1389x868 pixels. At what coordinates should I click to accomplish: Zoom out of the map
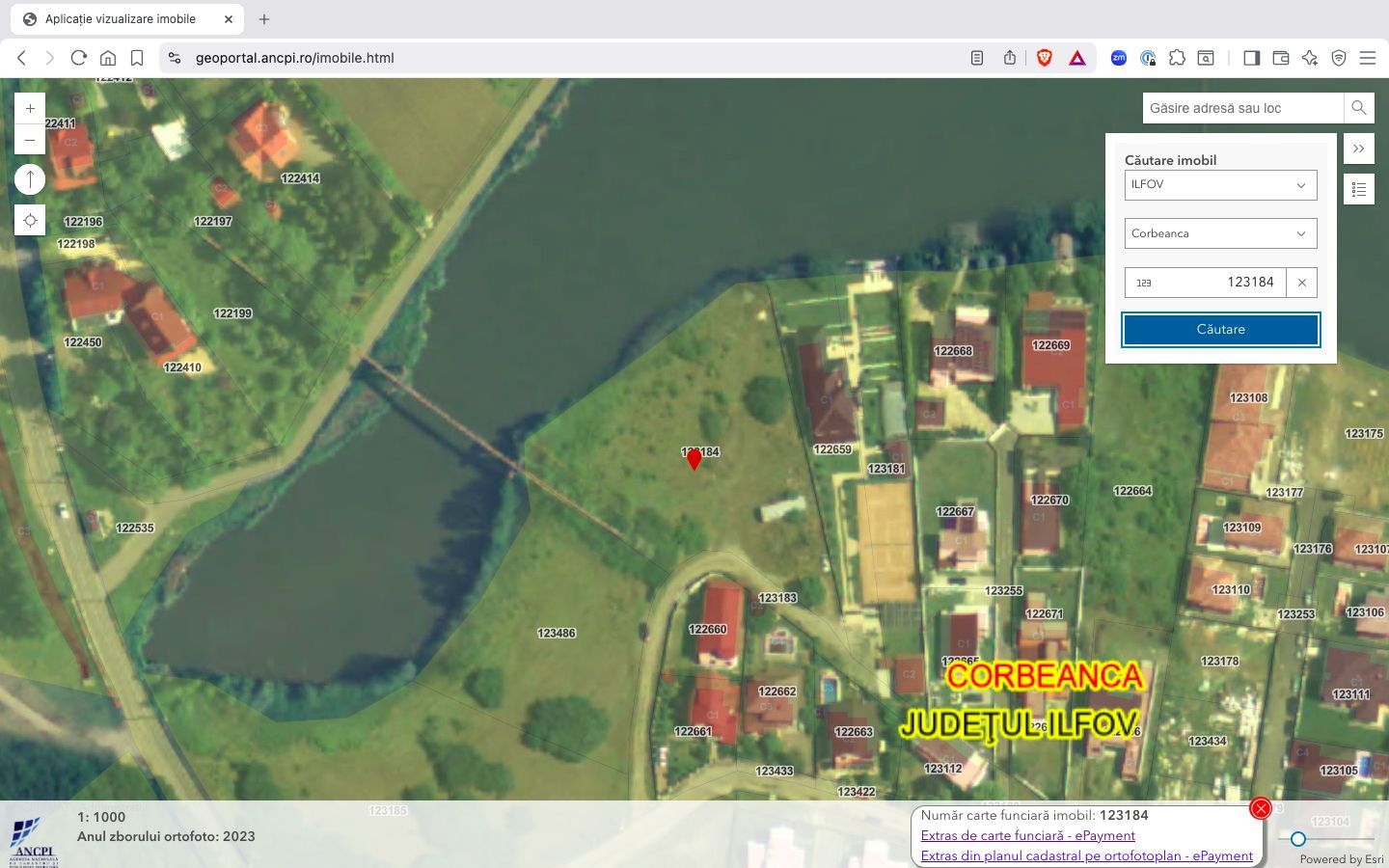[29, 139]
